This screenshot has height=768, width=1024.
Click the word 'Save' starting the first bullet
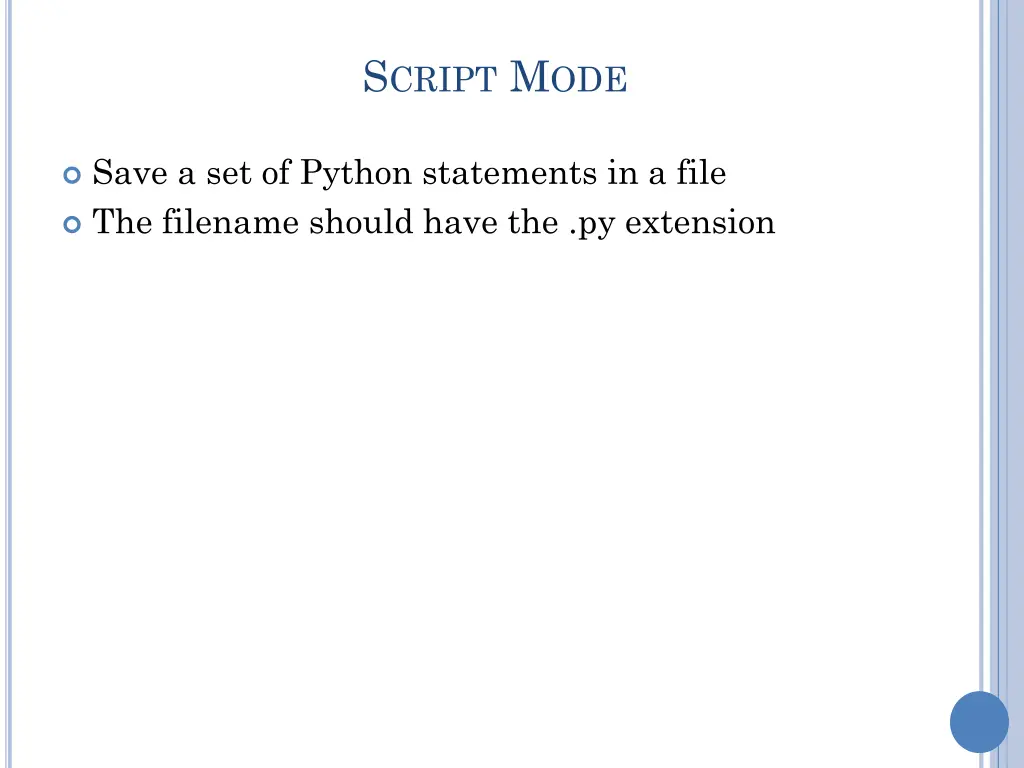coord(130,172)
